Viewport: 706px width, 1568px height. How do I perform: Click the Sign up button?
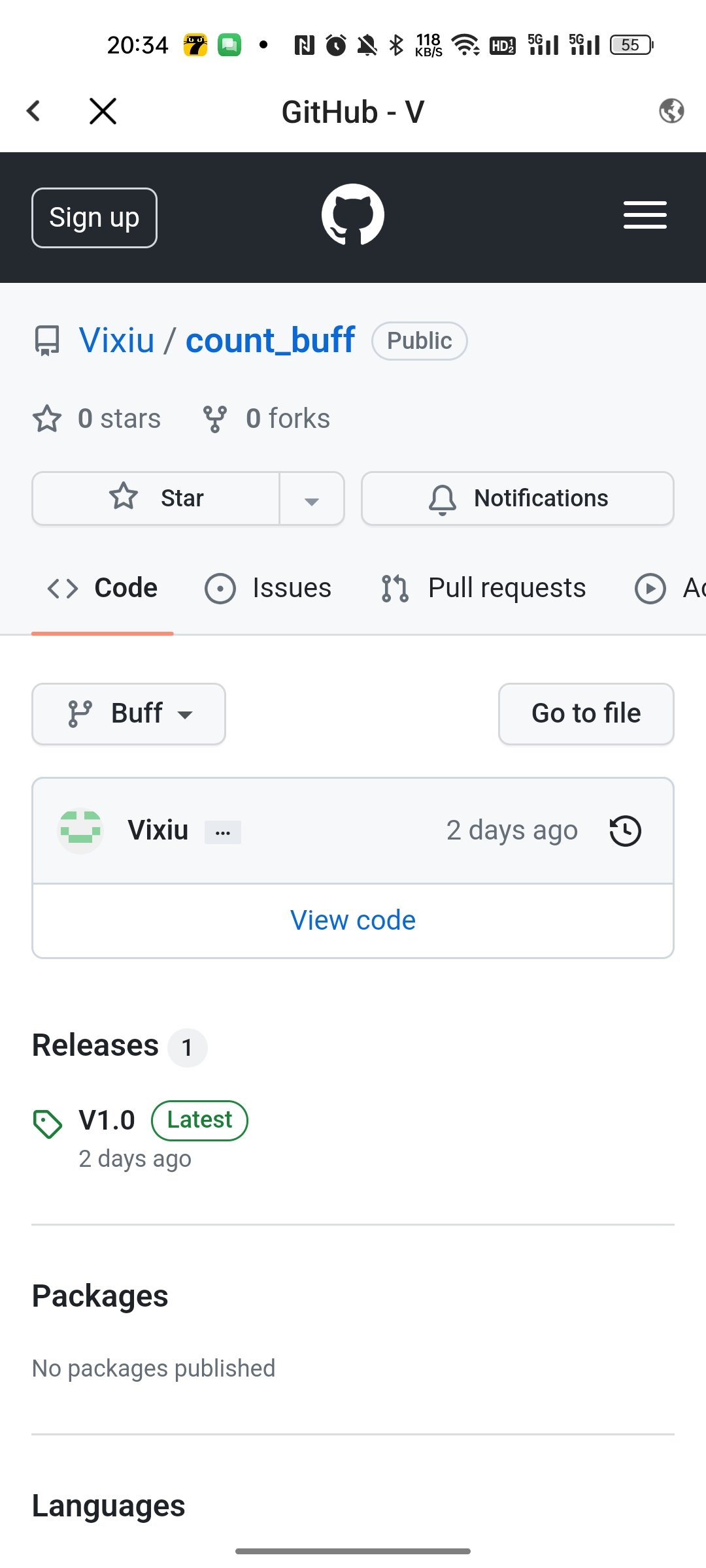click(x=94, y=218)
